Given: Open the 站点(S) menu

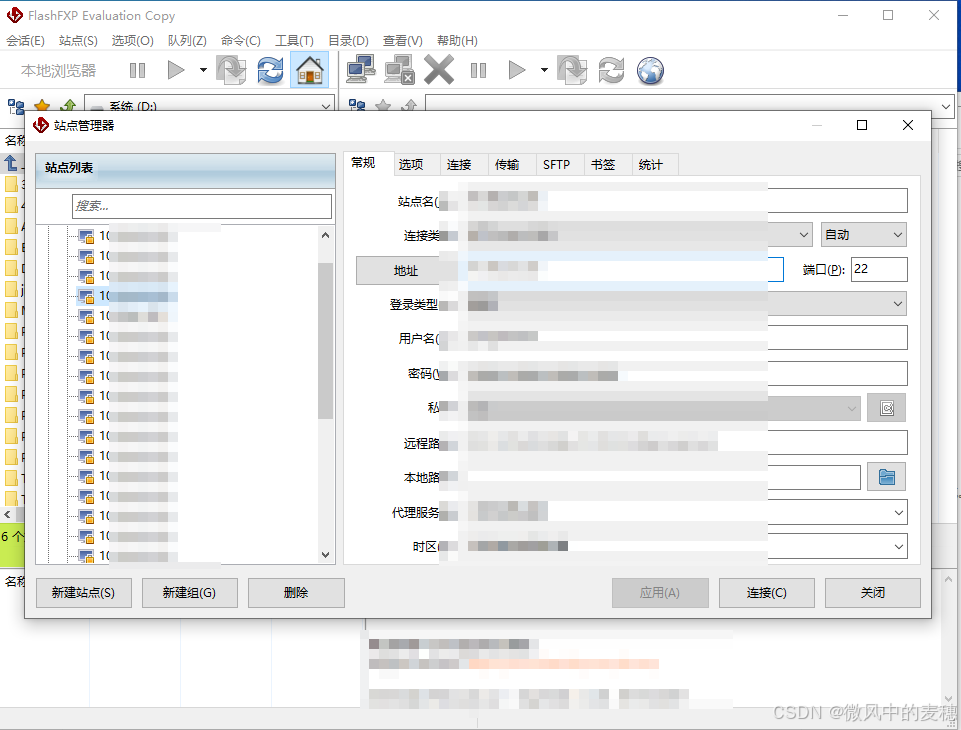Looking at the screenshot, I should pyautogui.click(x=78, y=40).
